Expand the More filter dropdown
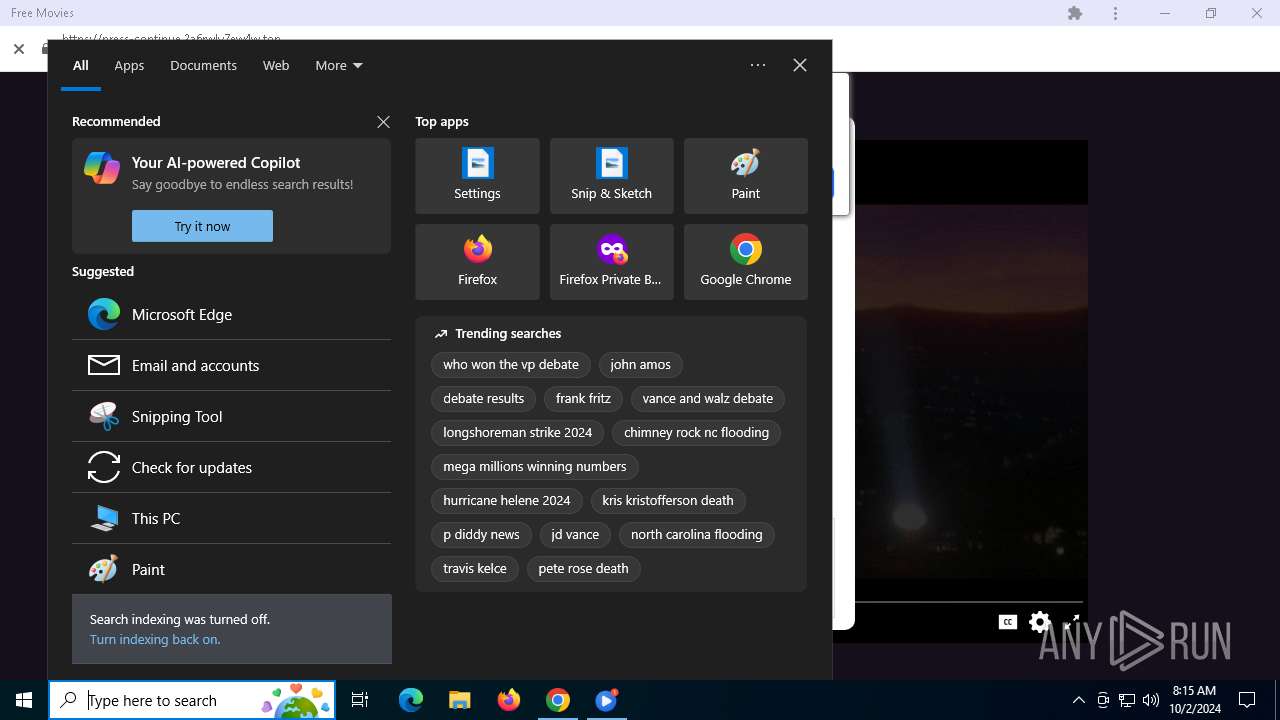This screenshot has height=720, width=1280. [x=339, y=65]
